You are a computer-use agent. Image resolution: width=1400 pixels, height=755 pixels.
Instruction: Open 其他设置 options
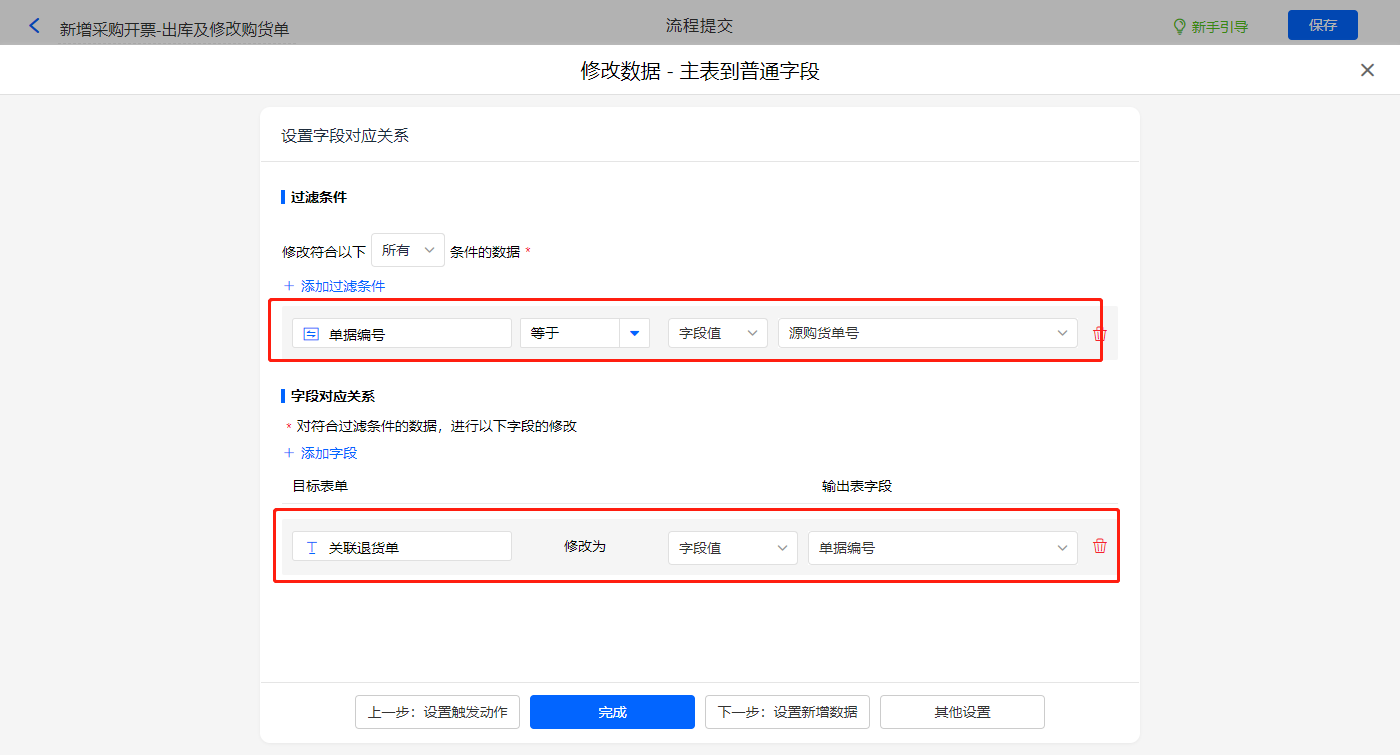tap(962, 712)
